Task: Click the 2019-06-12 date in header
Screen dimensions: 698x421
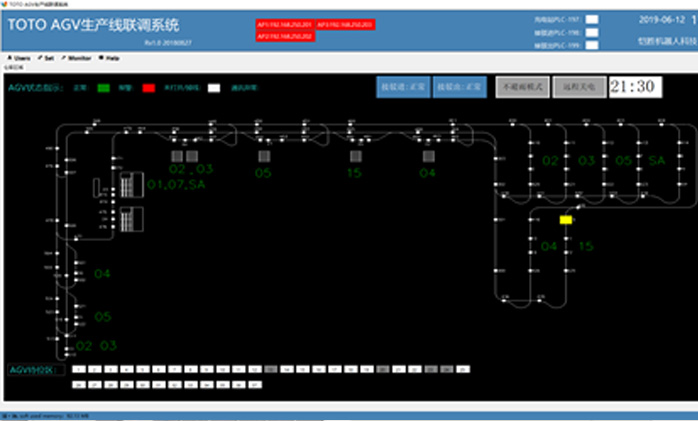Action: 662,20
